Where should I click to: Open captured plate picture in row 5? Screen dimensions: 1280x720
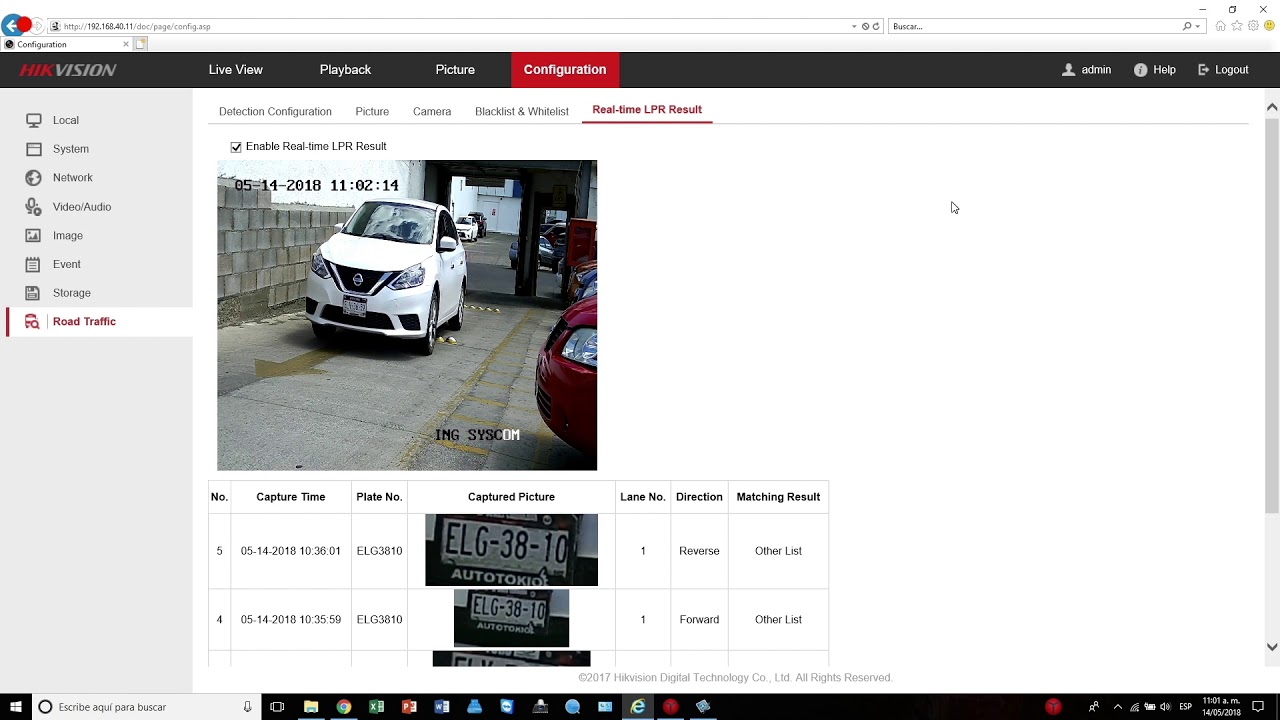(511, 550)
